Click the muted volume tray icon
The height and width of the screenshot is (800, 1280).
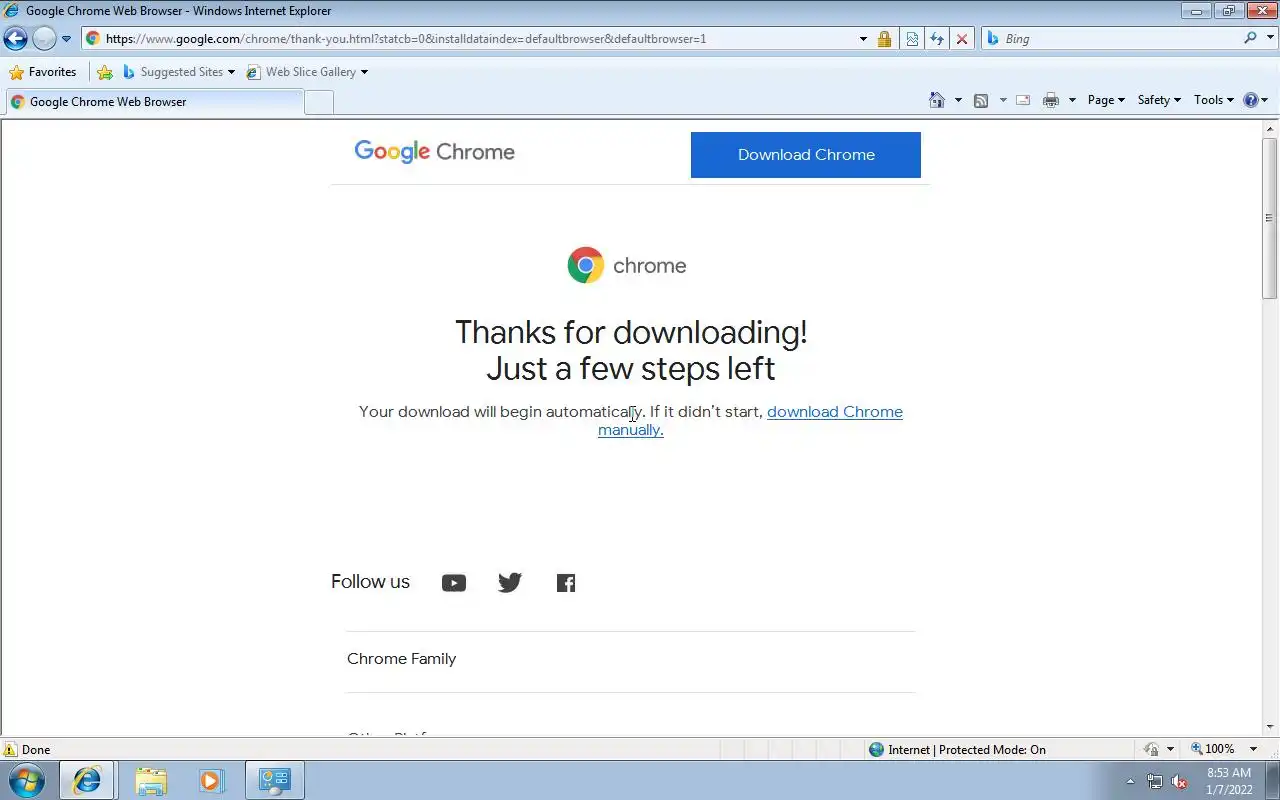tap(1180, 782)
